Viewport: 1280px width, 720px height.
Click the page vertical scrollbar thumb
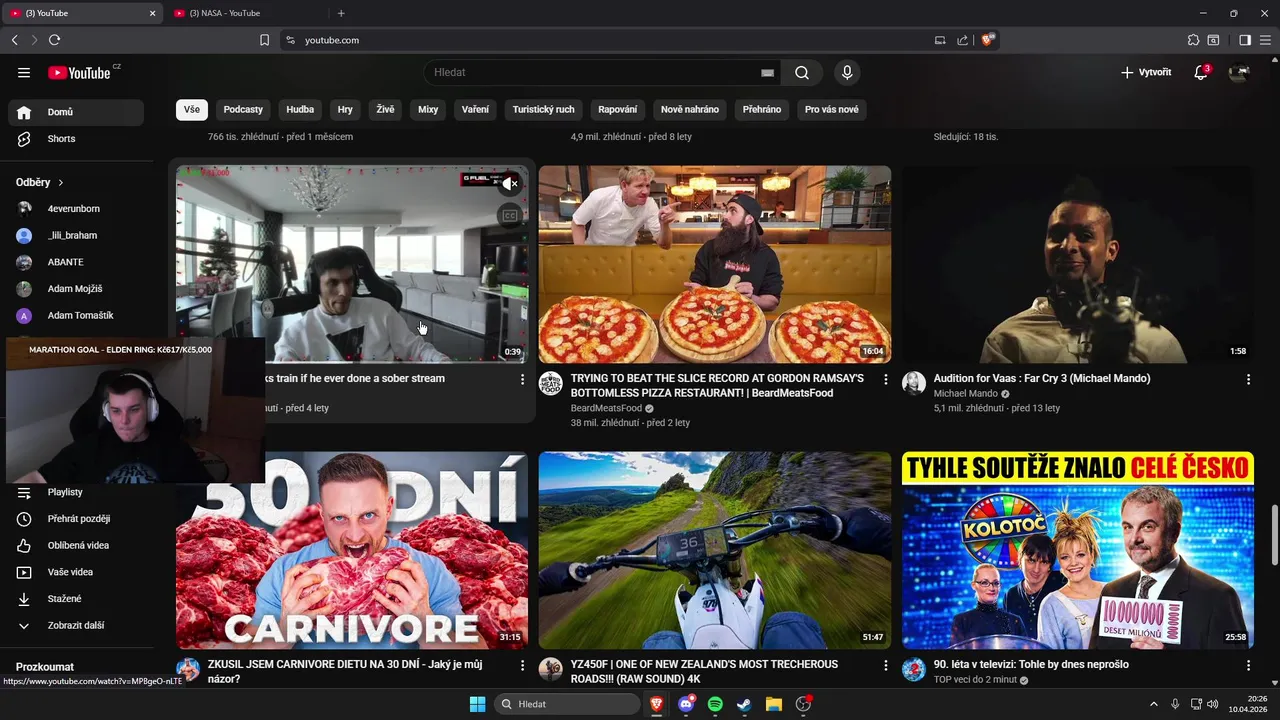[x=1274, y=535]
